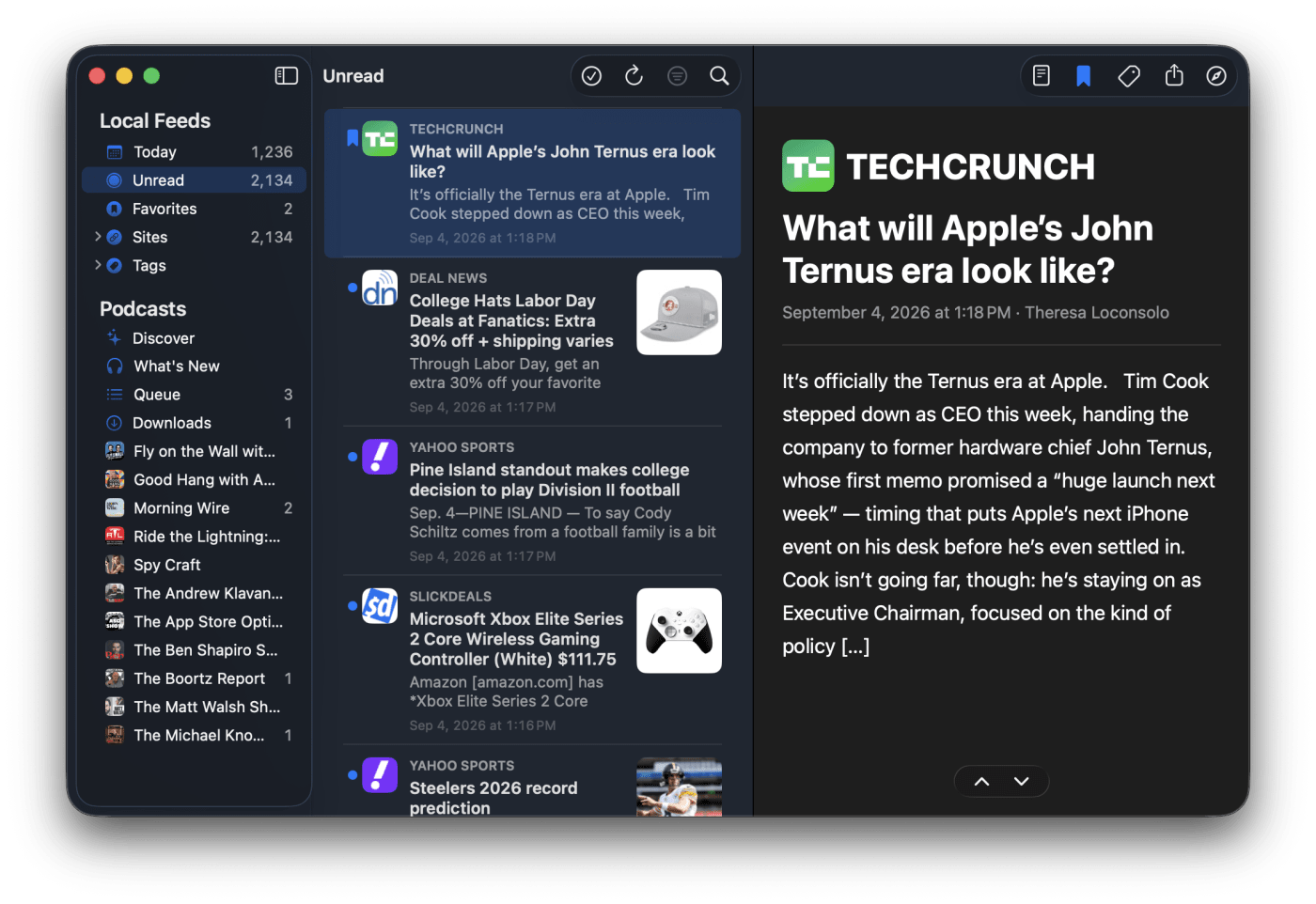The width and height of the screenshot is (1316, 904).
Task: Open podcast Downloads
Action: (195, 423)
